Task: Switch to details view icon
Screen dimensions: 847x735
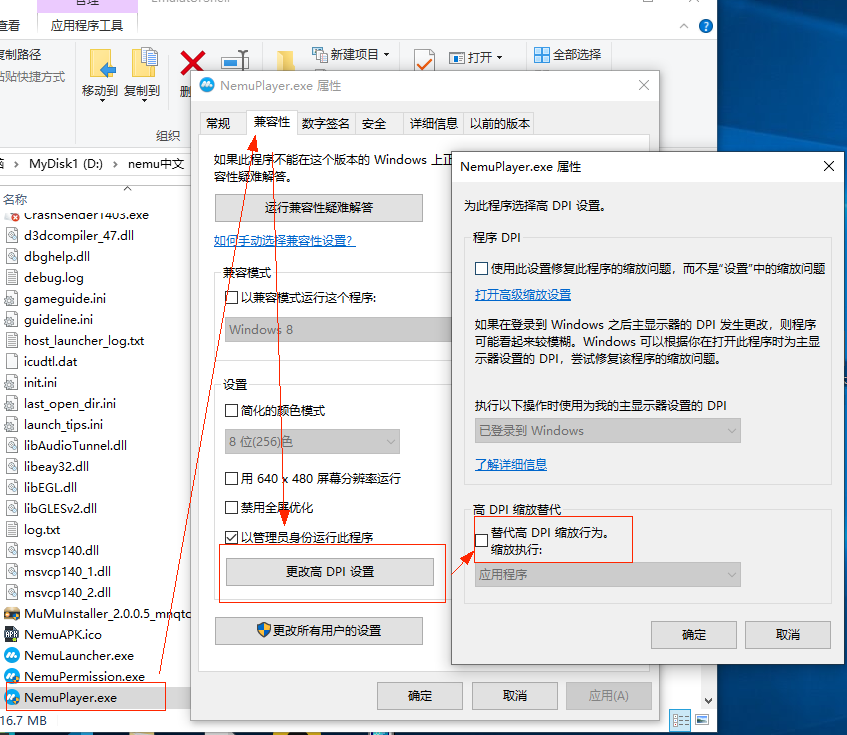Action: (x=681, y=720)
